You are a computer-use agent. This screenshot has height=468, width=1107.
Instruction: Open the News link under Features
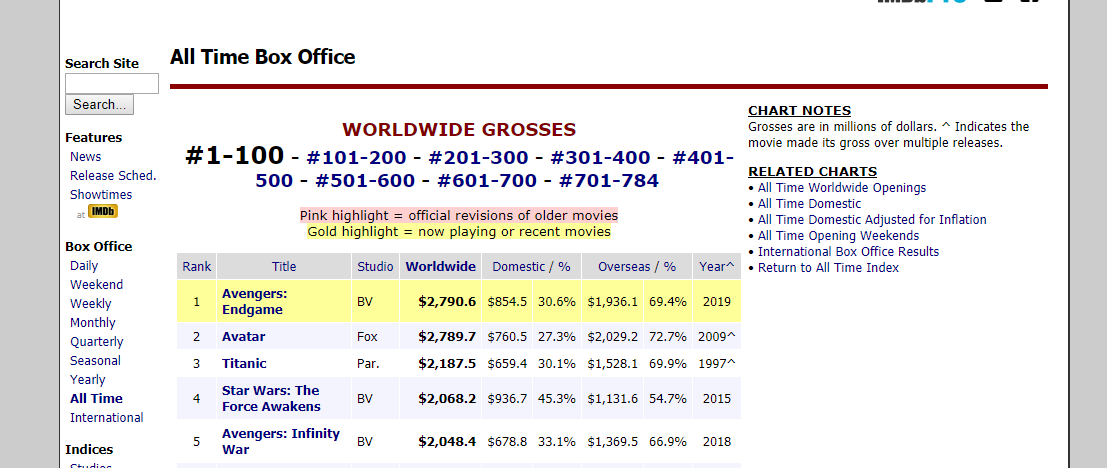pyautogui.click(x=85, y=157)
